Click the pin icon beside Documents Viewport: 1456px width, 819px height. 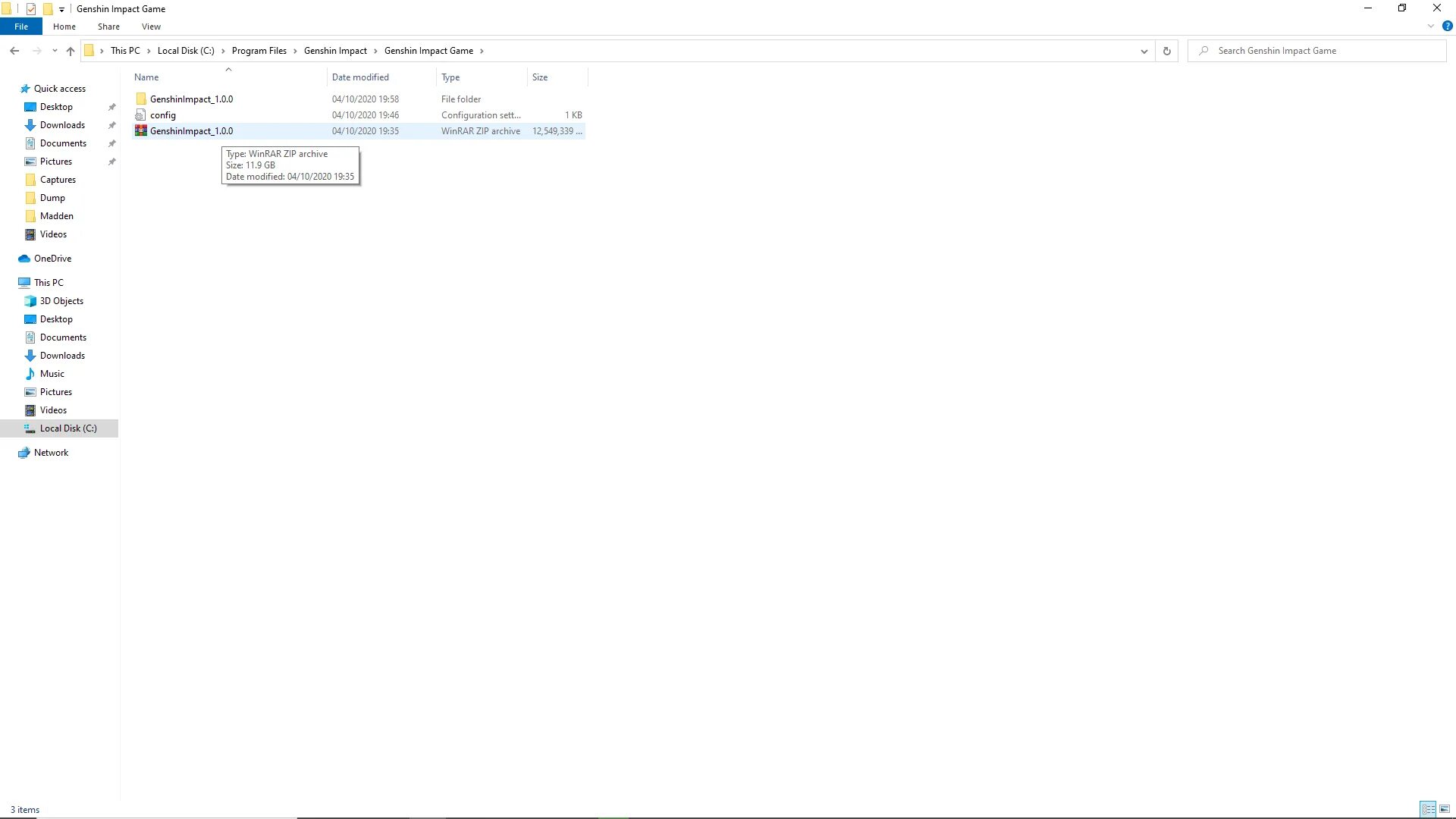point(112,143)
